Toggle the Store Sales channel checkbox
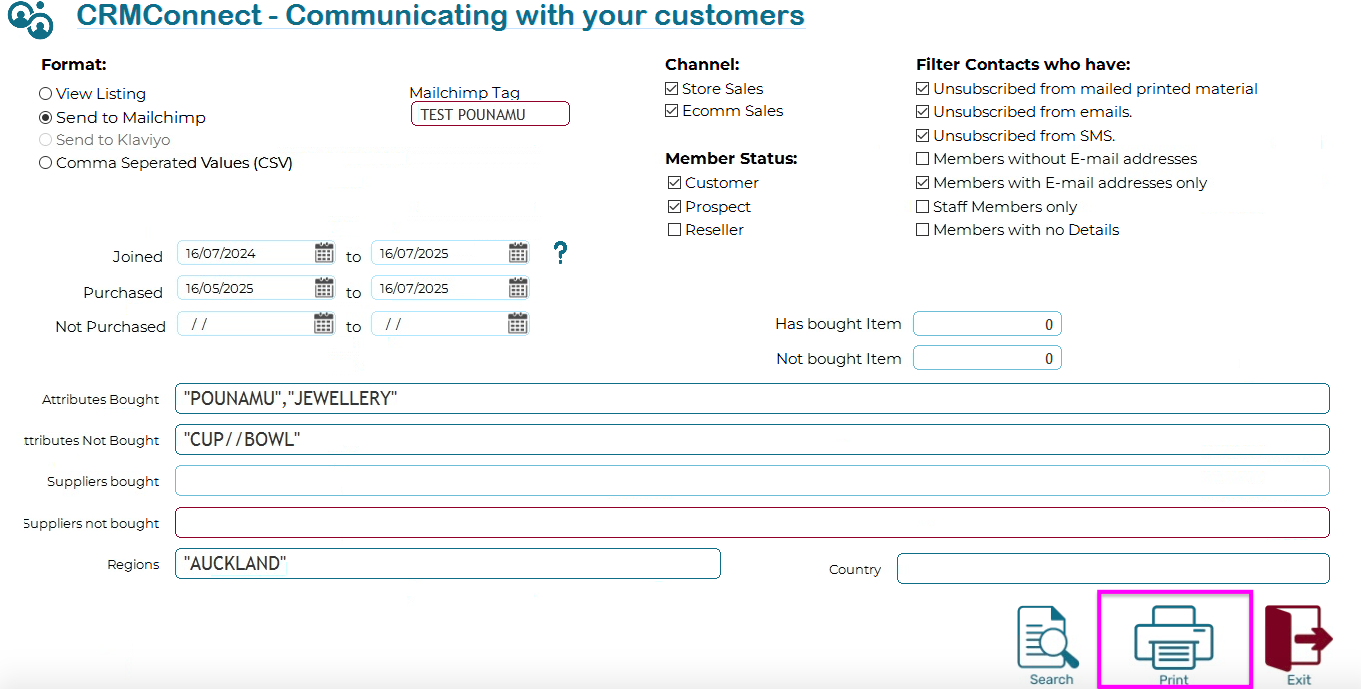 click(672, 89)
